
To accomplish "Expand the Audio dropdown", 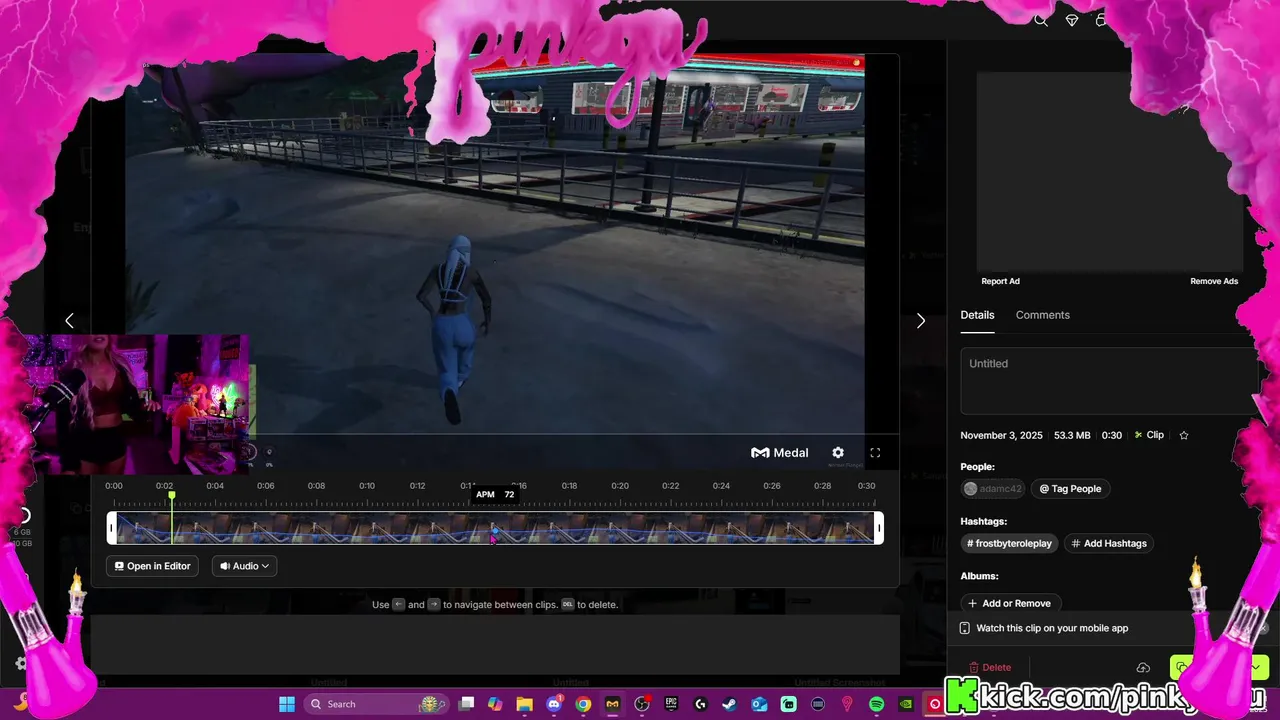I will click(244, 566).
